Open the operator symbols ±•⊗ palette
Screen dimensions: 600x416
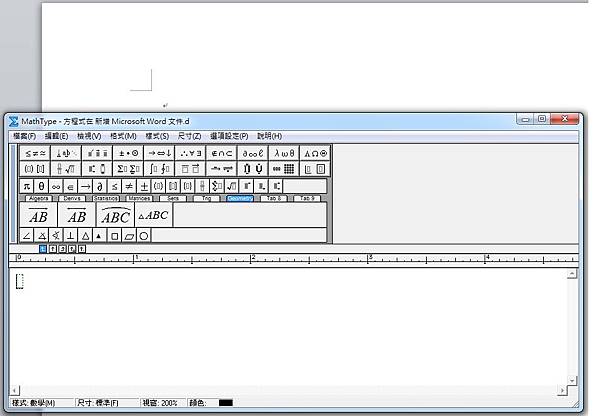(128, 153)
